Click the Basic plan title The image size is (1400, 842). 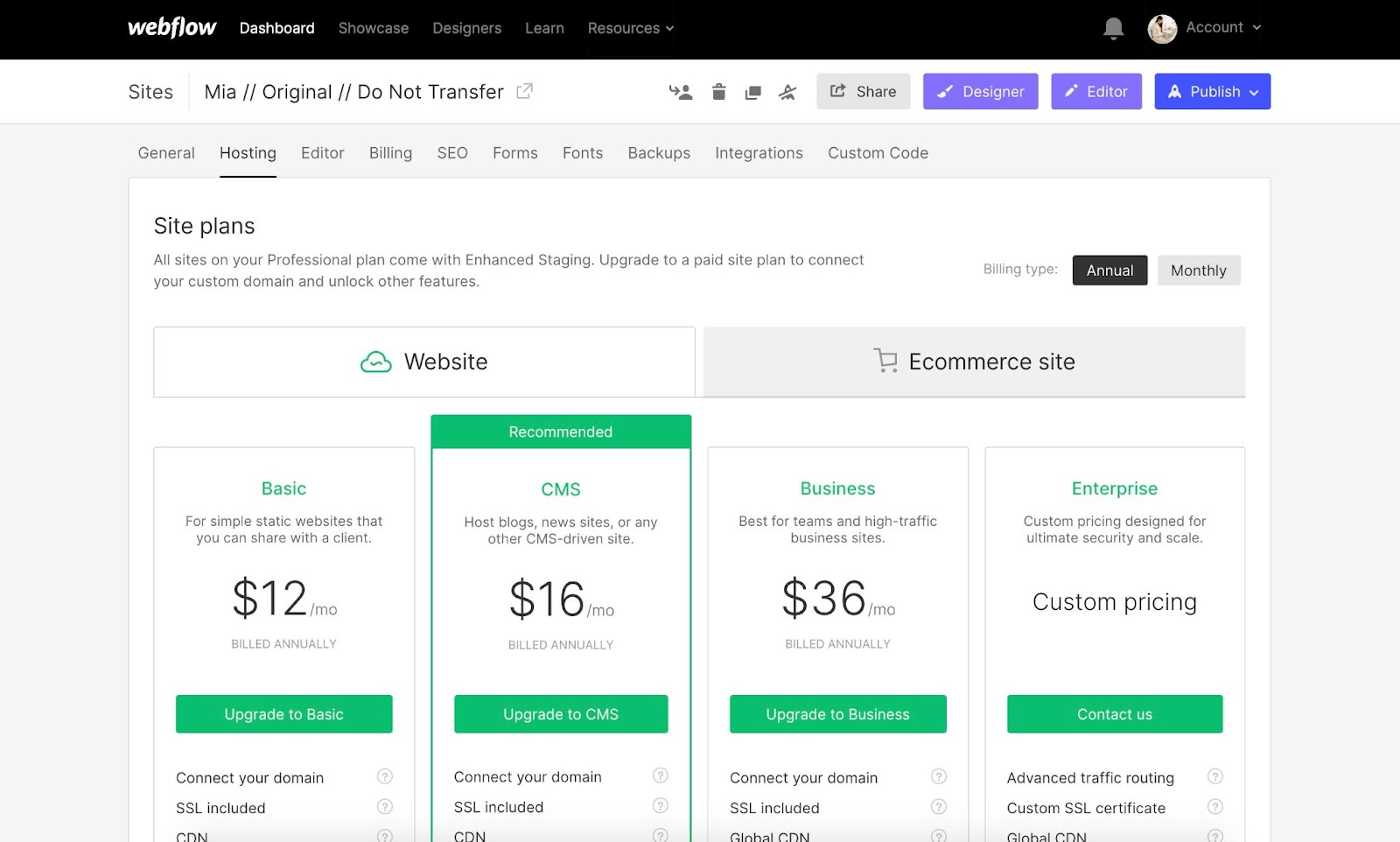(284, 488)
